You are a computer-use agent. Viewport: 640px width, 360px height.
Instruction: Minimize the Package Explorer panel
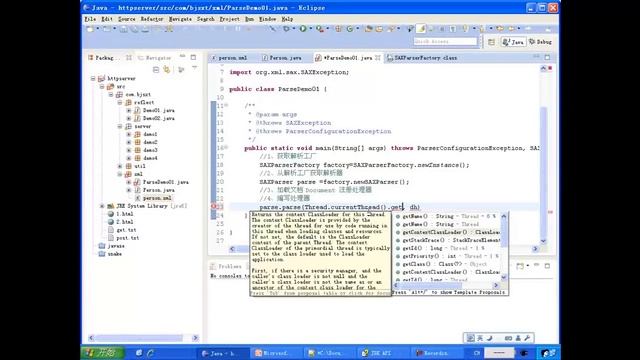pos(182,56)
